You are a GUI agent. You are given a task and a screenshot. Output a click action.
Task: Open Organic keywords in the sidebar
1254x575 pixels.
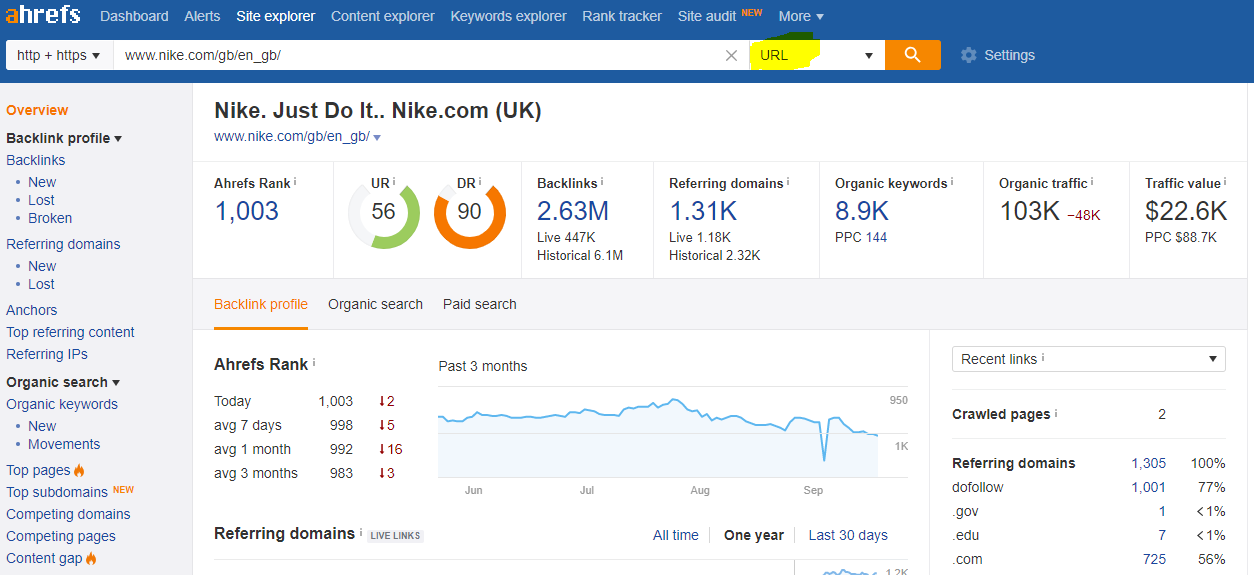click(x=62, y=404)
